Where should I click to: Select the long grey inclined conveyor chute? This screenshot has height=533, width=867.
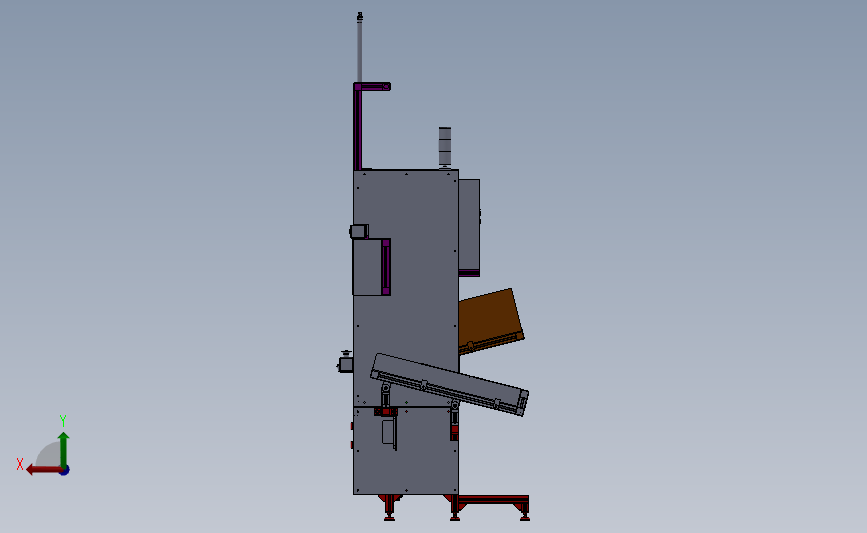(x=449, y=384)
